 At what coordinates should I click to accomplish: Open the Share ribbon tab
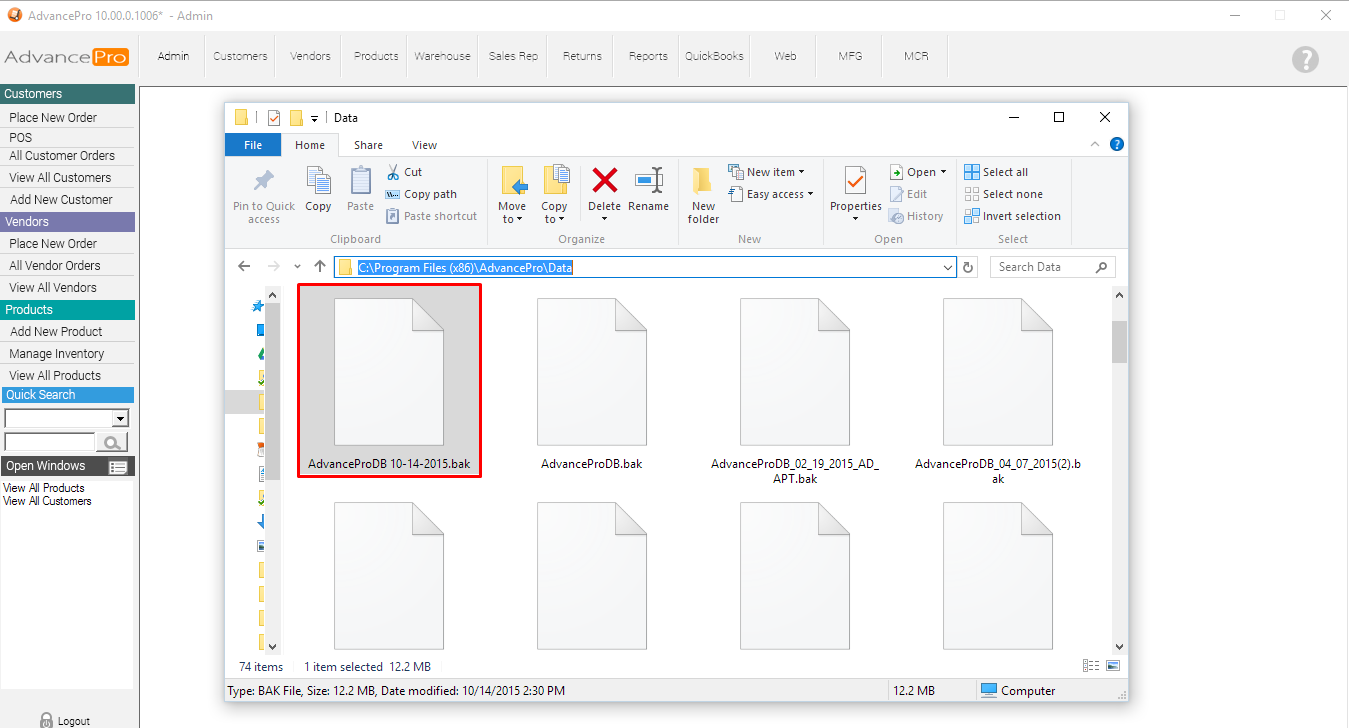click(367, 145)
